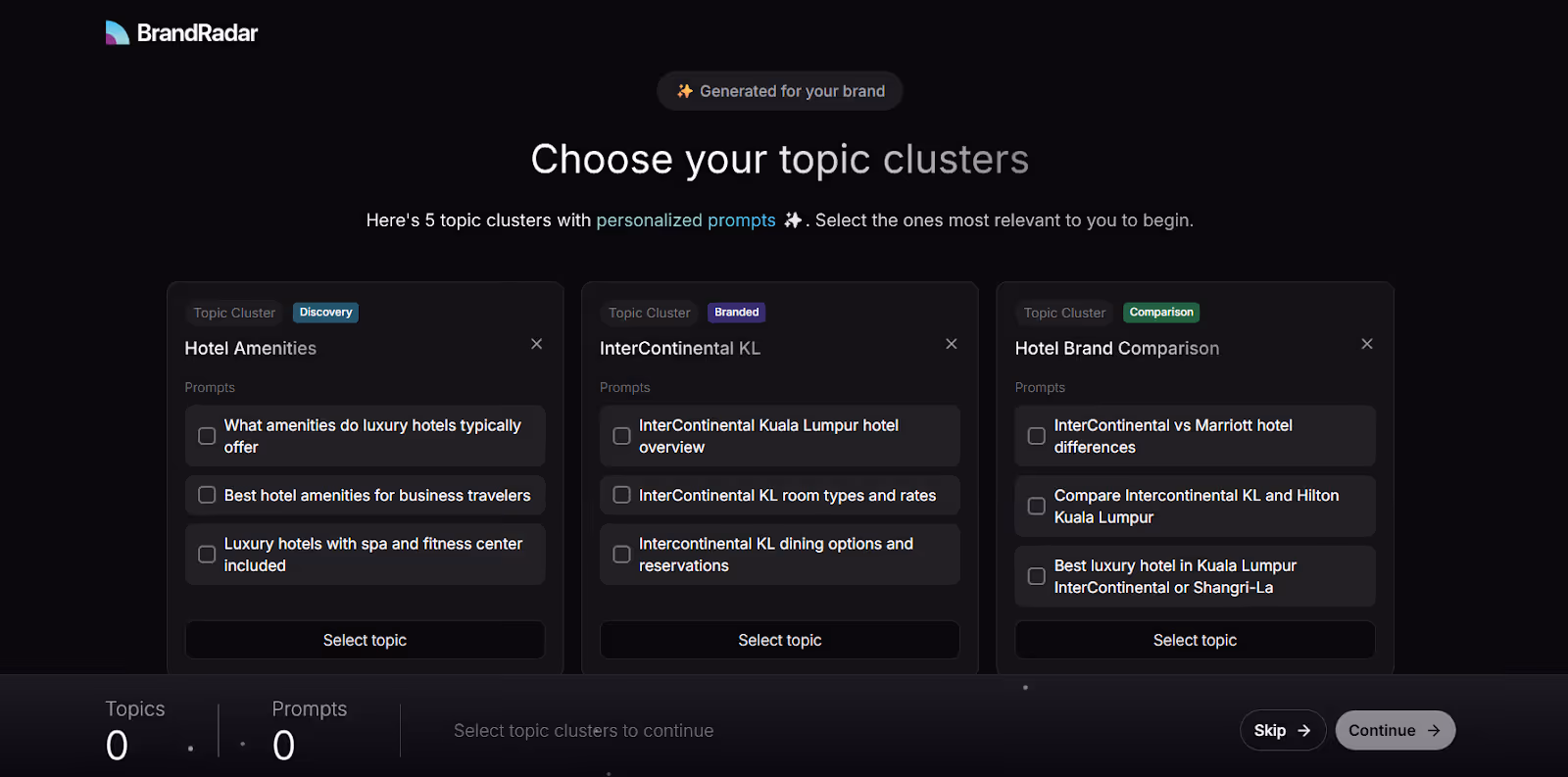Select topic for InterContinental KL cluster
The height and width of the screenshot is (777, 1568).
[780, 640]
